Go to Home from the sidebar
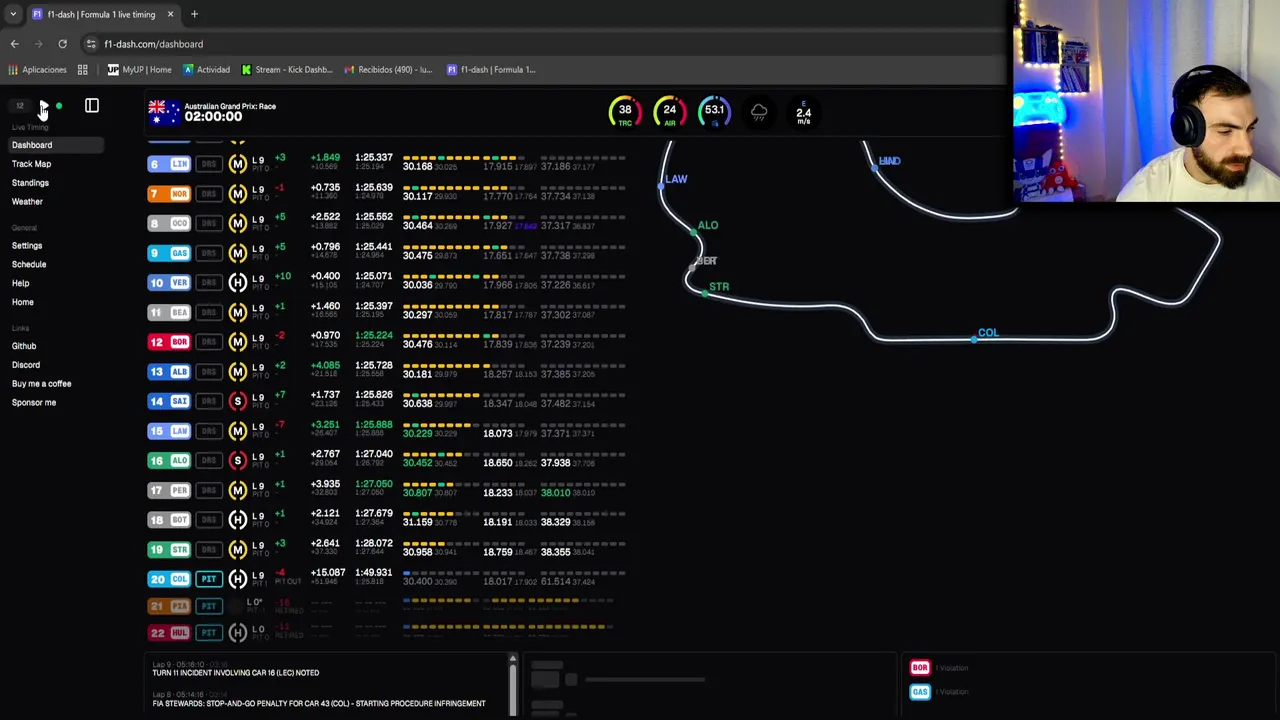This screenshot has width=1280, height=720. pos(23,302)
